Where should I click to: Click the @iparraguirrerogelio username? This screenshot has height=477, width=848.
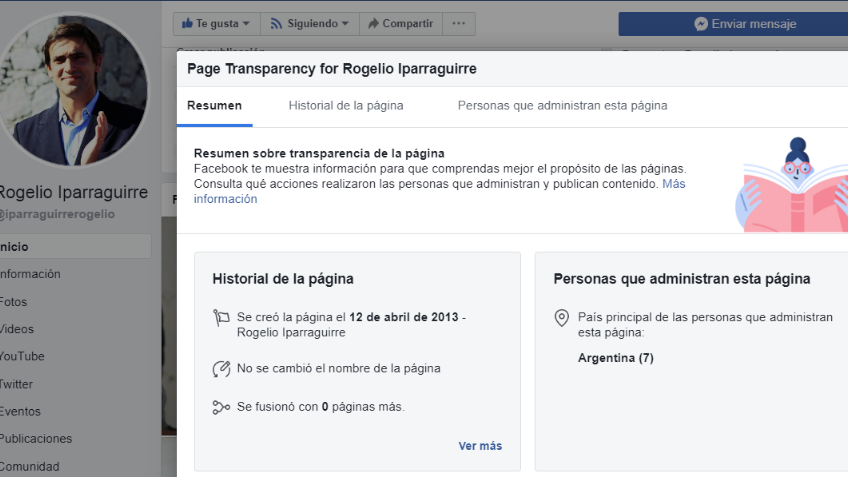(57, 214)
